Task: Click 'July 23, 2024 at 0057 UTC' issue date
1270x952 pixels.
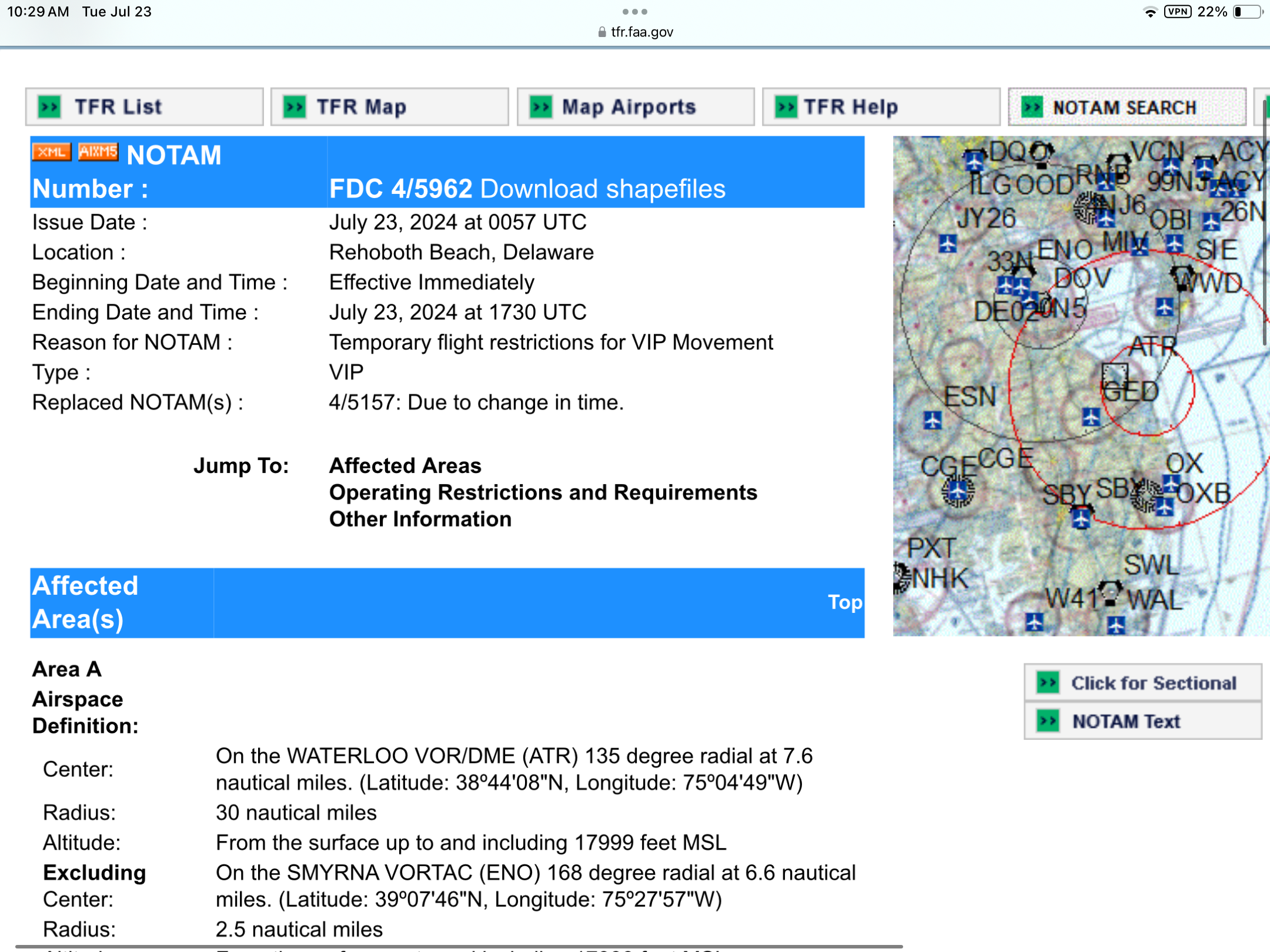Action: pos(457,222)
